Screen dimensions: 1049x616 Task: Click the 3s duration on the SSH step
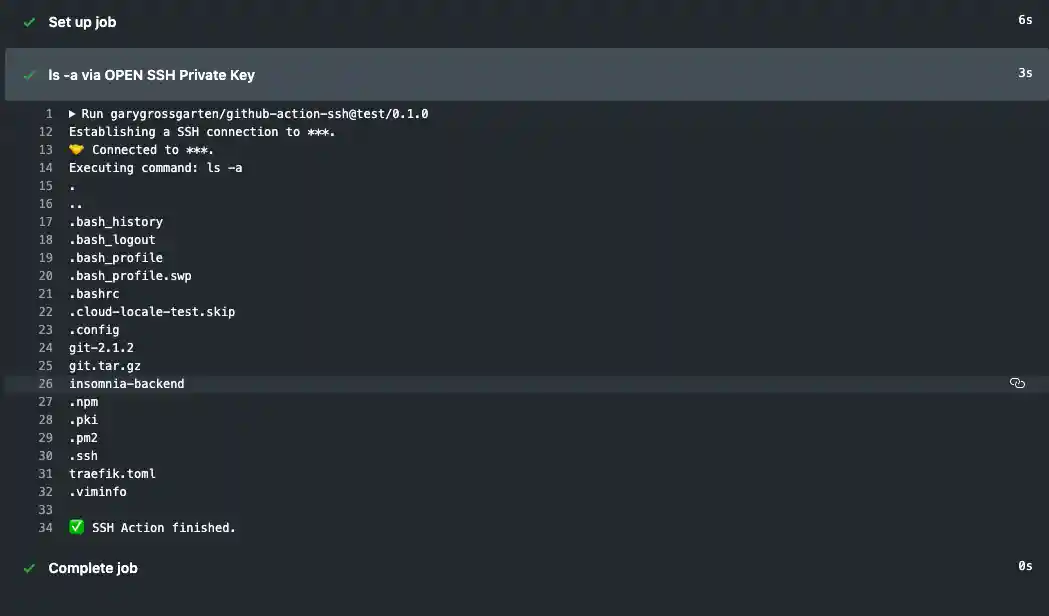(1027, 74)
